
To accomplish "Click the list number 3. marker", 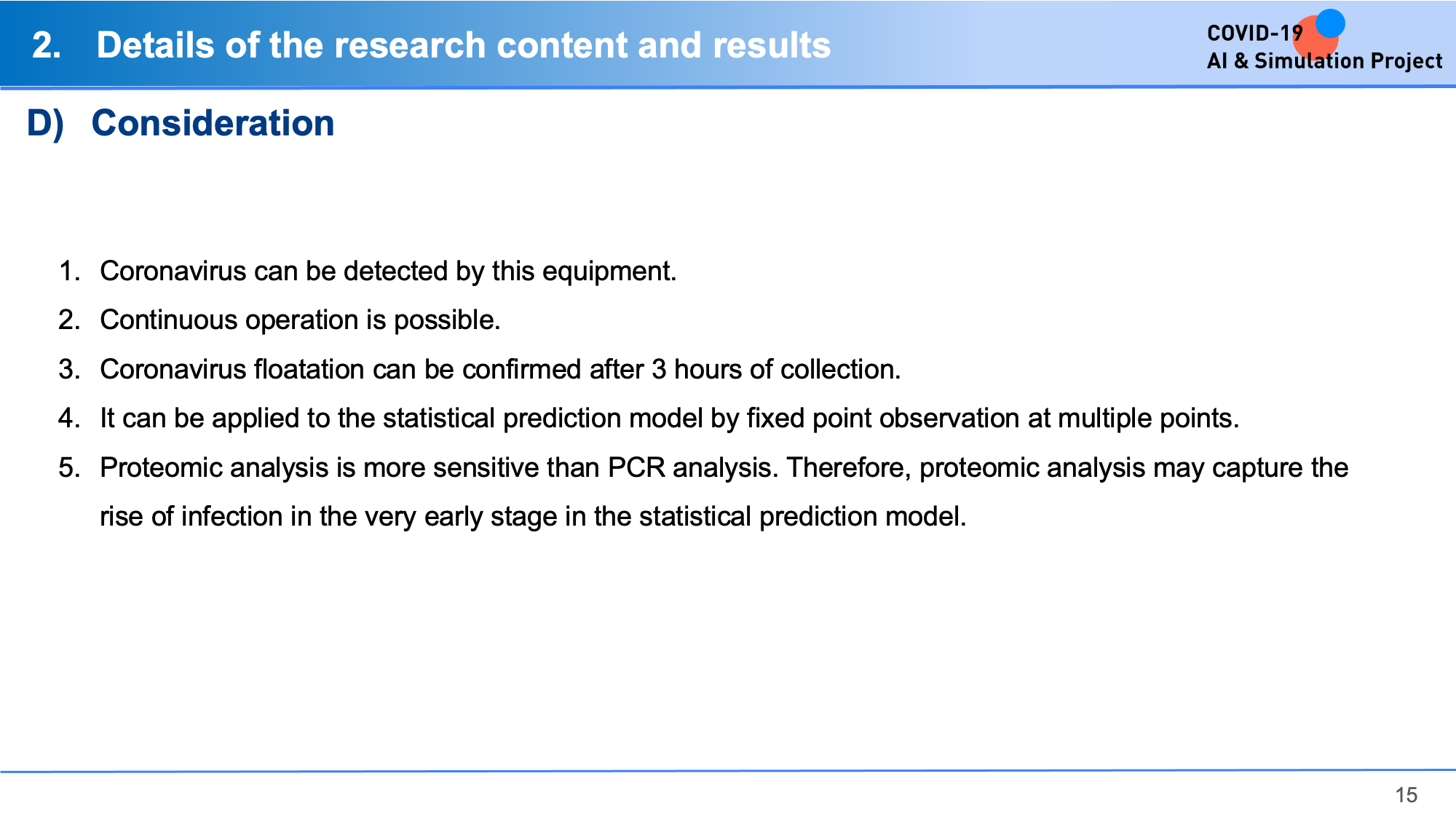I will [70, 369].
